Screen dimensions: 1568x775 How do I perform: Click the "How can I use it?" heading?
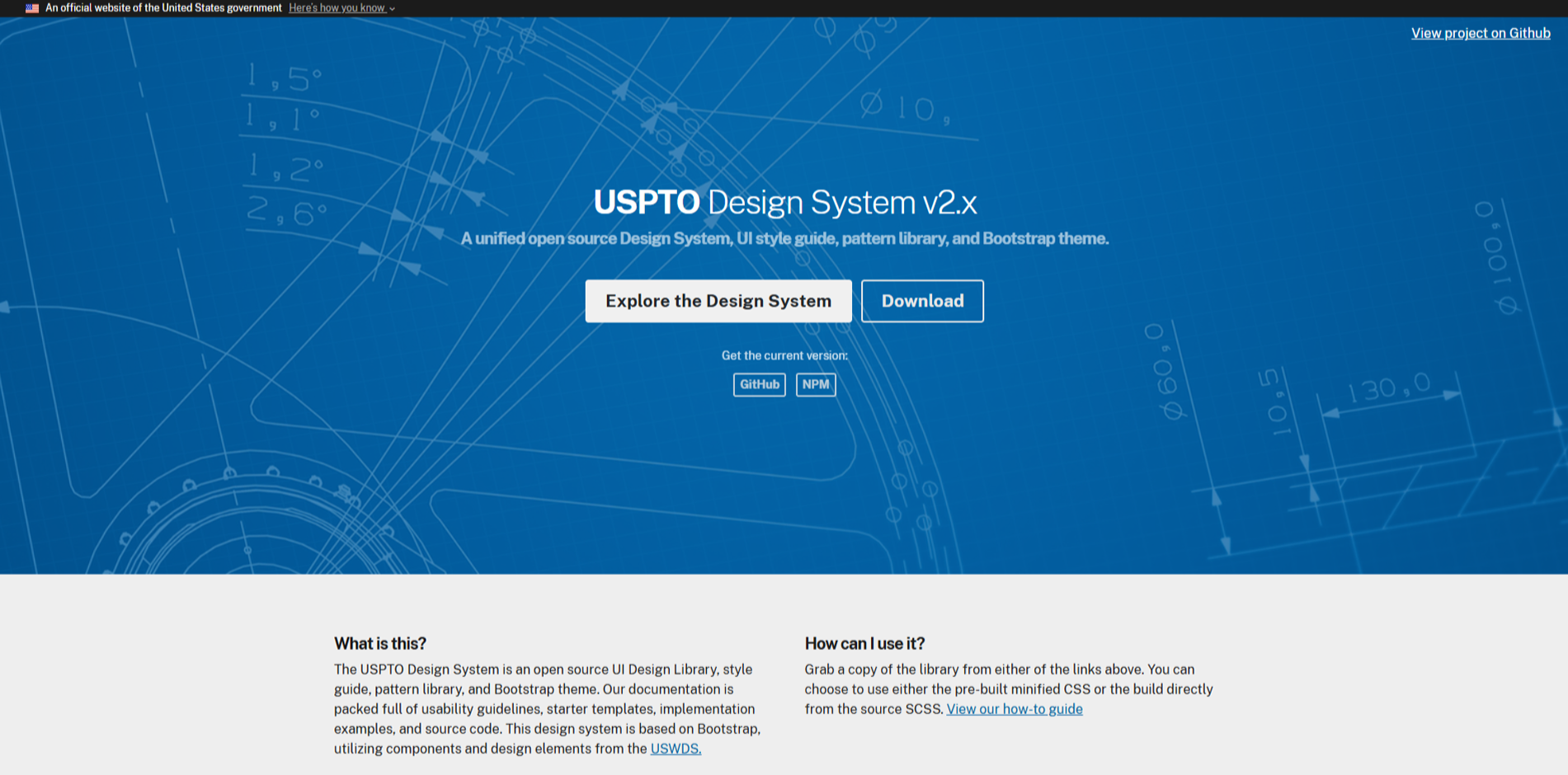(864, 643)
